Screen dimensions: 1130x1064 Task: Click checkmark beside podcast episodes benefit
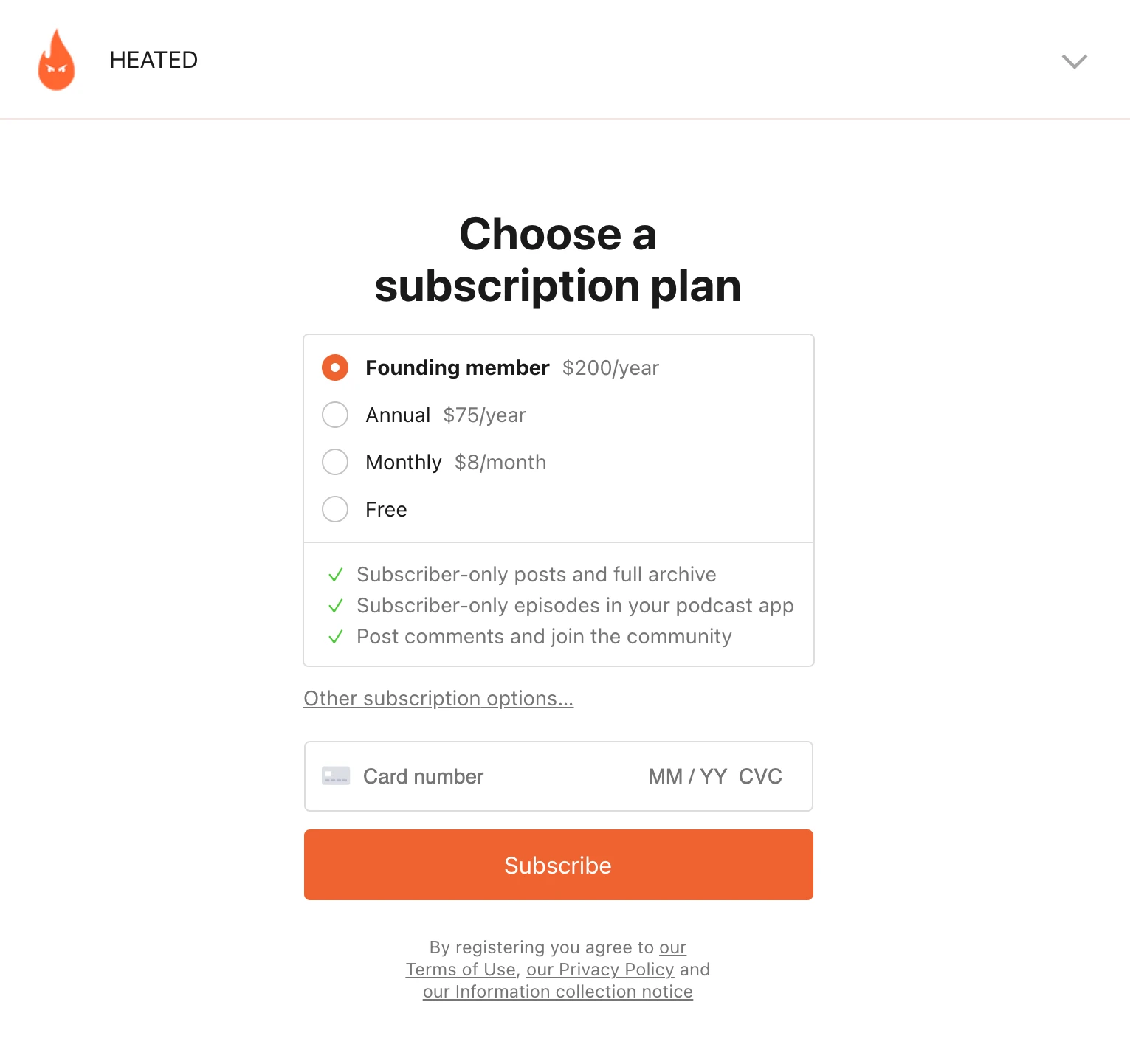click(x=336, y=606)
